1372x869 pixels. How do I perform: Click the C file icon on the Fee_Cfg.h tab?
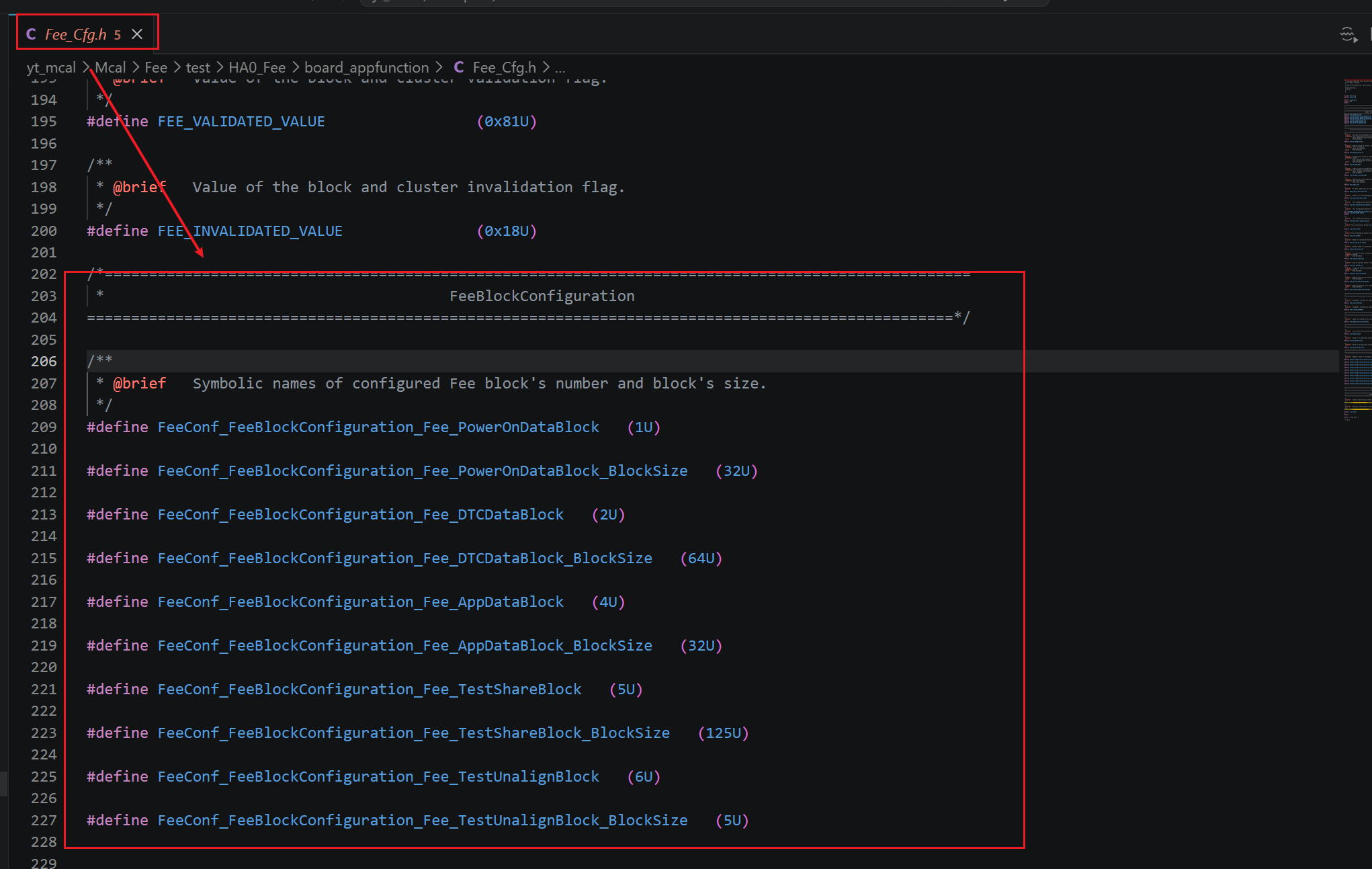click(x=31, y=34)
